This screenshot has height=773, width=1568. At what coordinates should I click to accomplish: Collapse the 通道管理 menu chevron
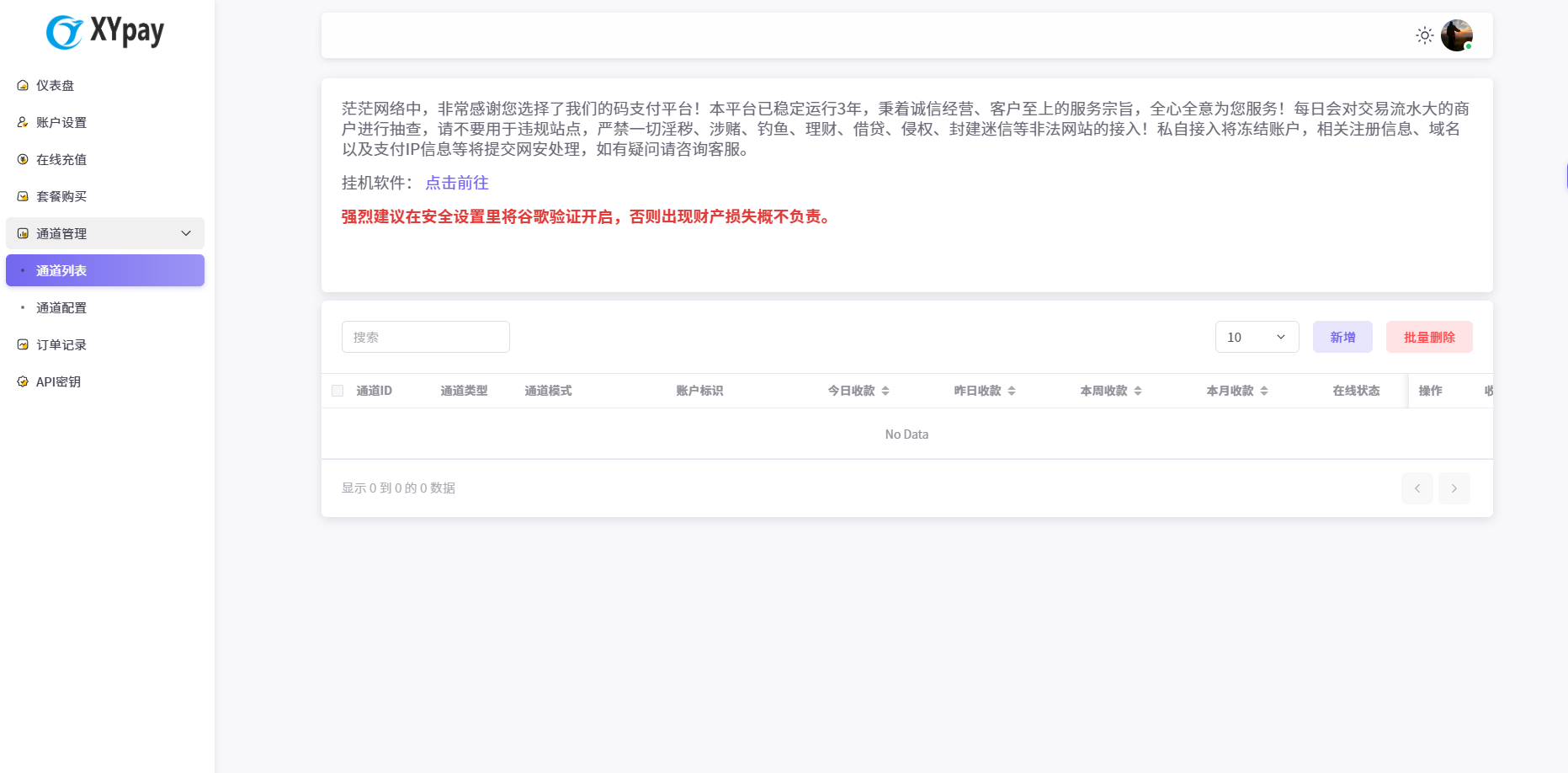186,234
